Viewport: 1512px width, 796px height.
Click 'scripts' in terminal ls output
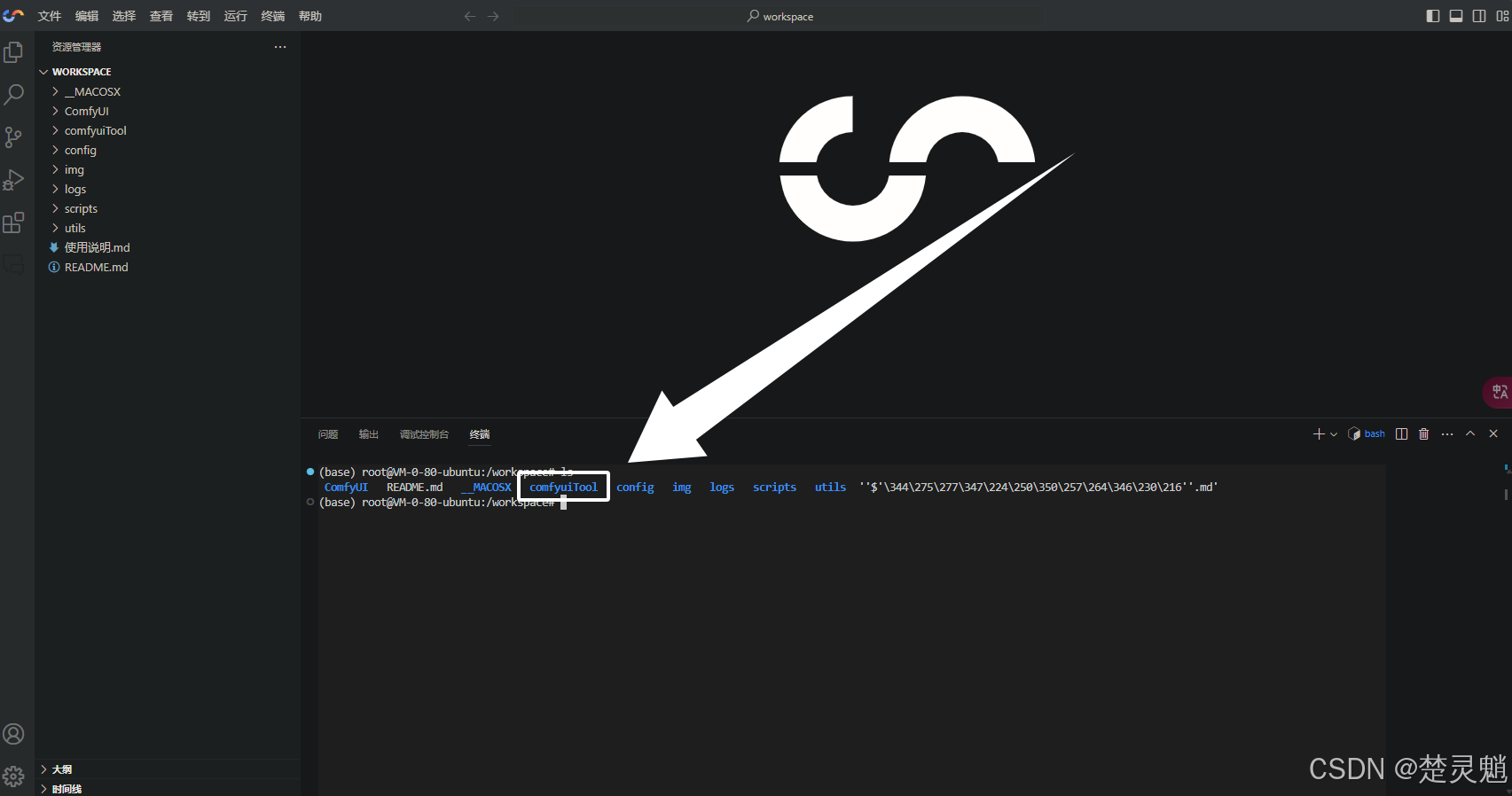coord(774,488)
